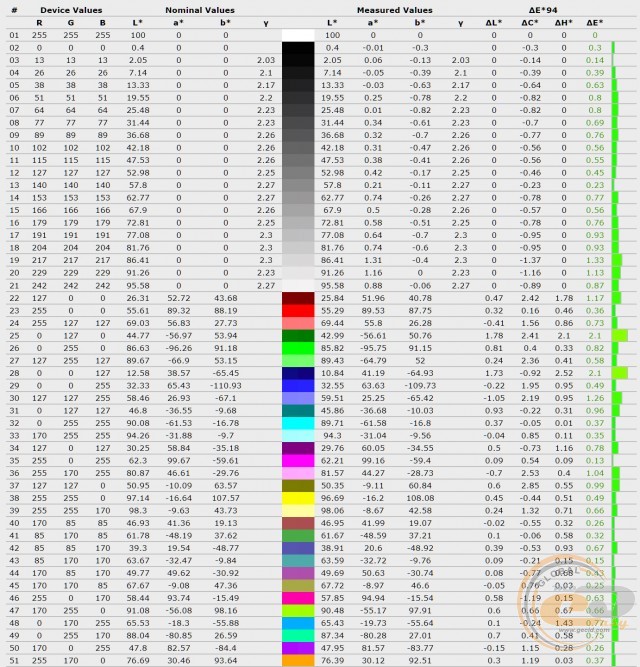
Task: Select ΔH* value 2.52 in row 28
Action: [x=564, y=373]
